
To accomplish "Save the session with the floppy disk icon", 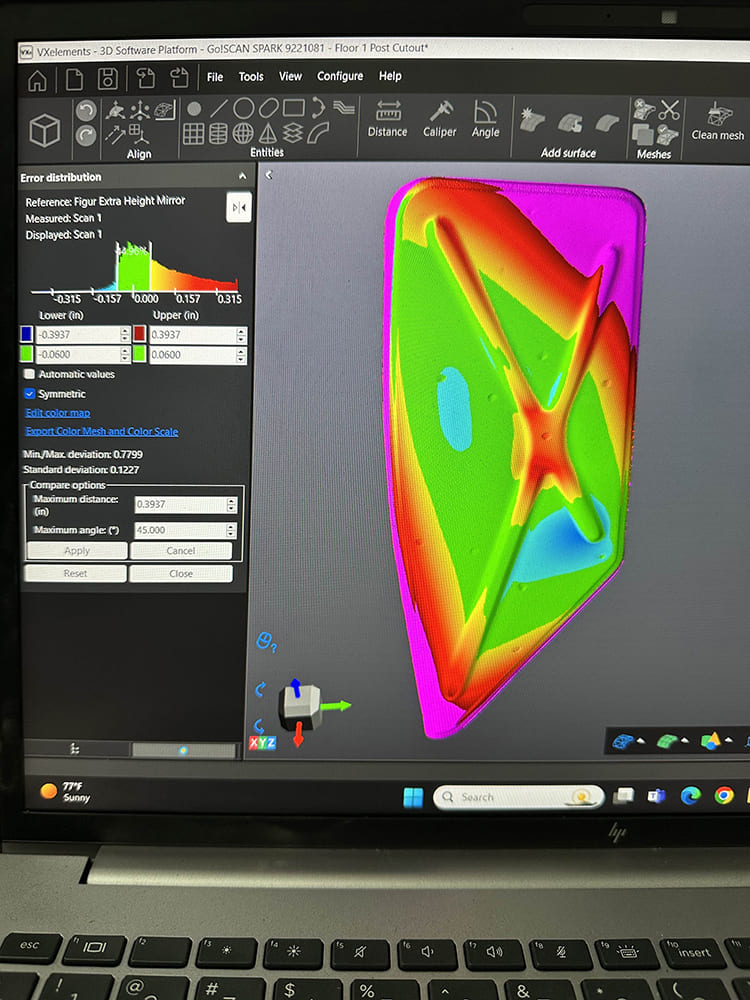I will (x=108, y=78).
